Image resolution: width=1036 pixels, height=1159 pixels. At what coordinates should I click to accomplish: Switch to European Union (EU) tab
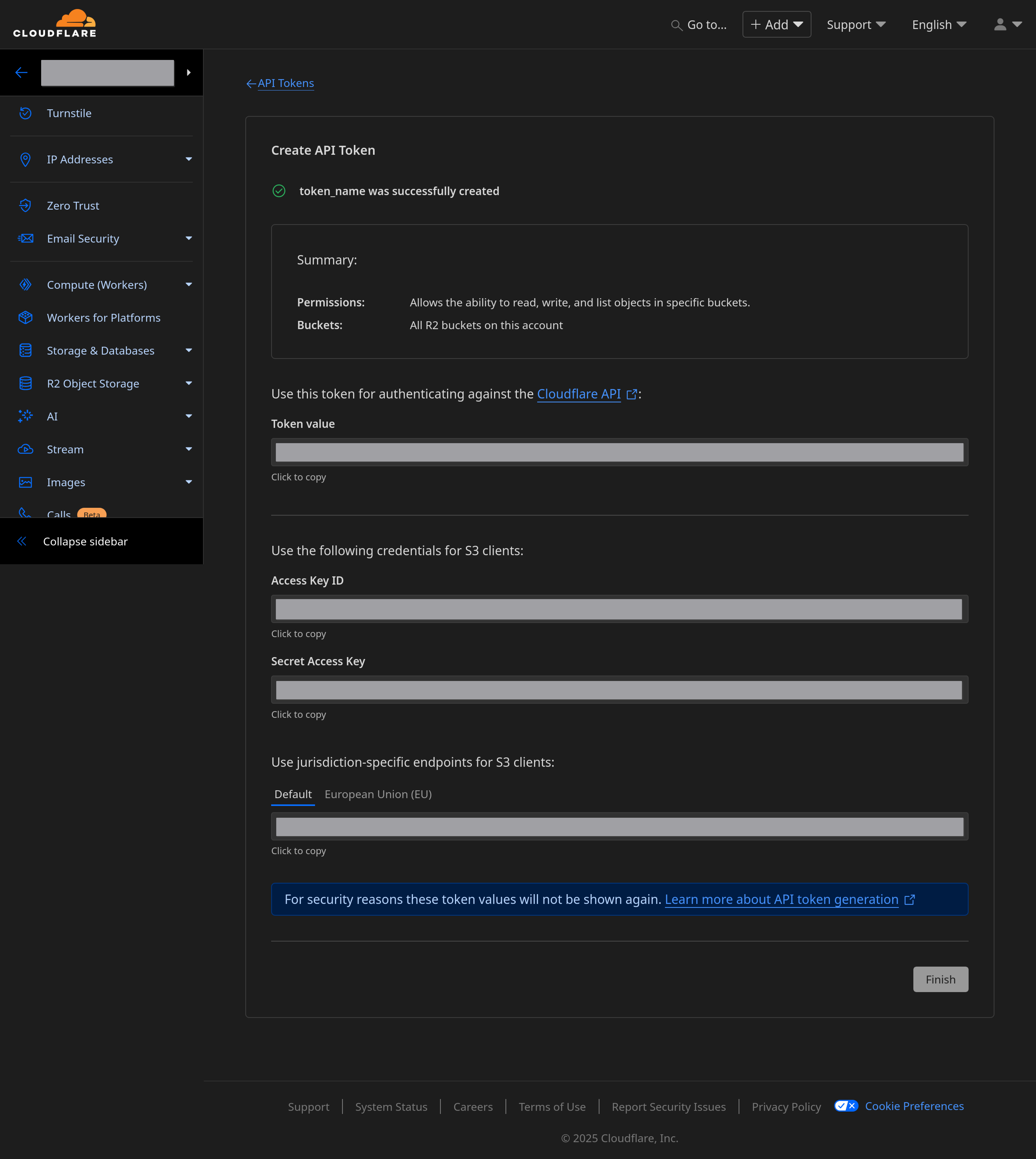(x=378, y=794)
